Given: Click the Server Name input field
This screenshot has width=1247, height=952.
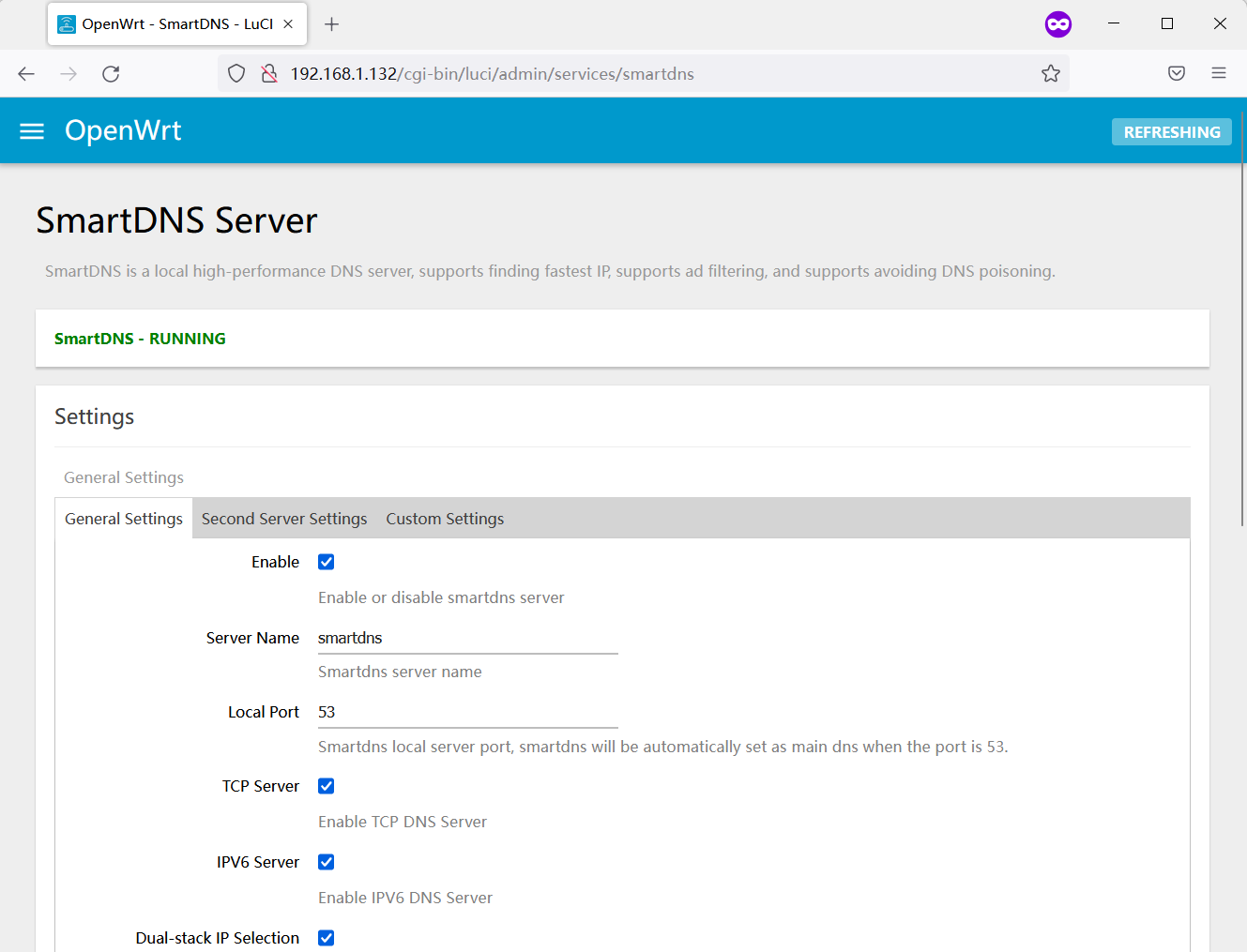Looking at the screenshot, I should pyautogui.click(x=468, y=638).
